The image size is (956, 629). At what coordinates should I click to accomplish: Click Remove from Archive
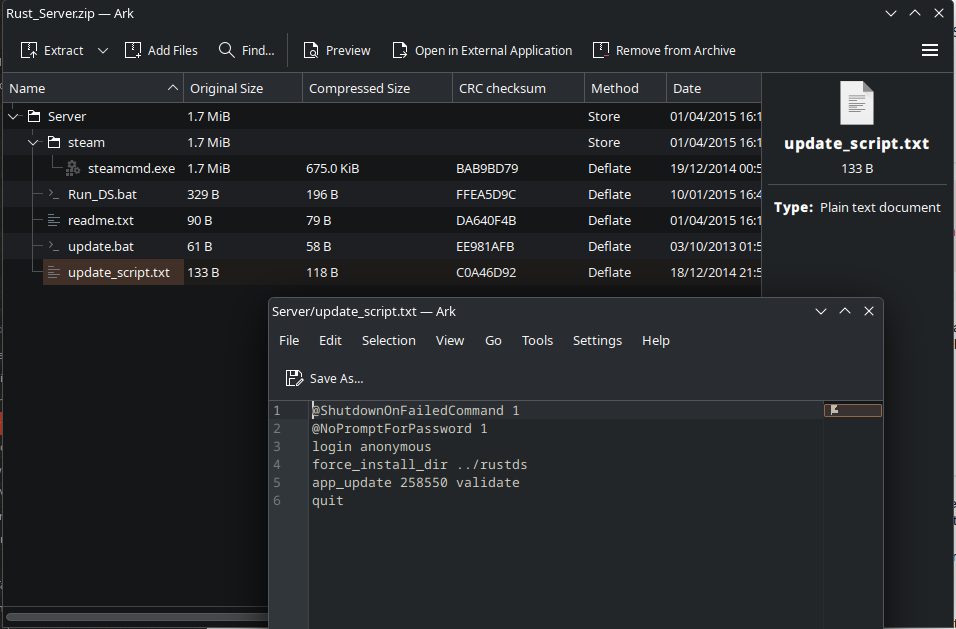click(664, 51)
